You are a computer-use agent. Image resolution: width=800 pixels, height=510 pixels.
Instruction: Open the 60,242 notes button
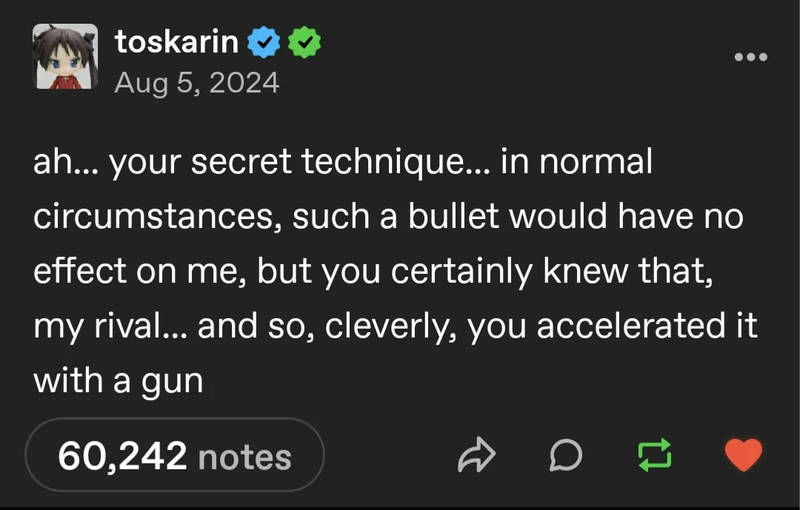point(174,455)
